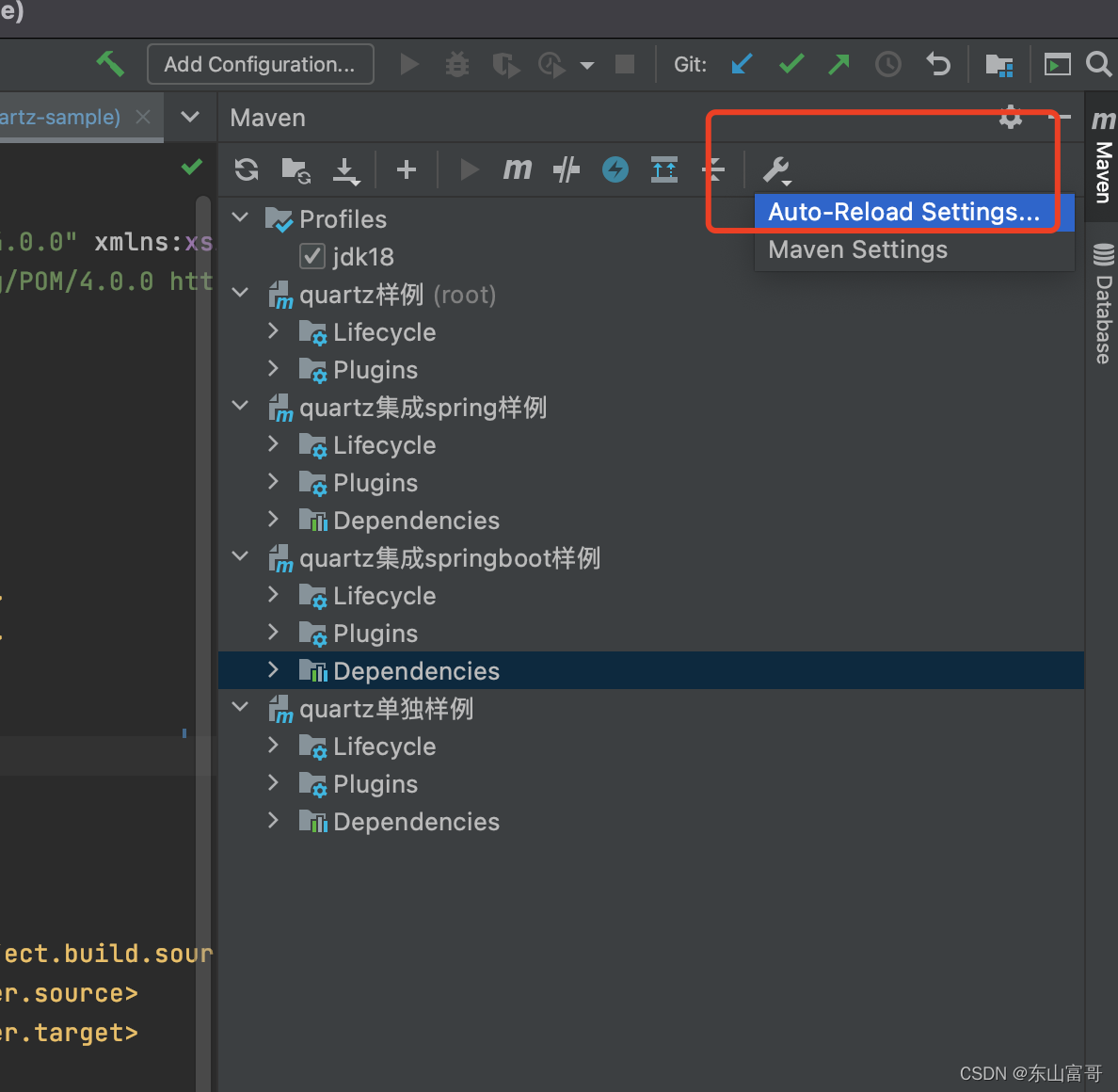Select the jdk18 profile label

[x=363, y=257]
